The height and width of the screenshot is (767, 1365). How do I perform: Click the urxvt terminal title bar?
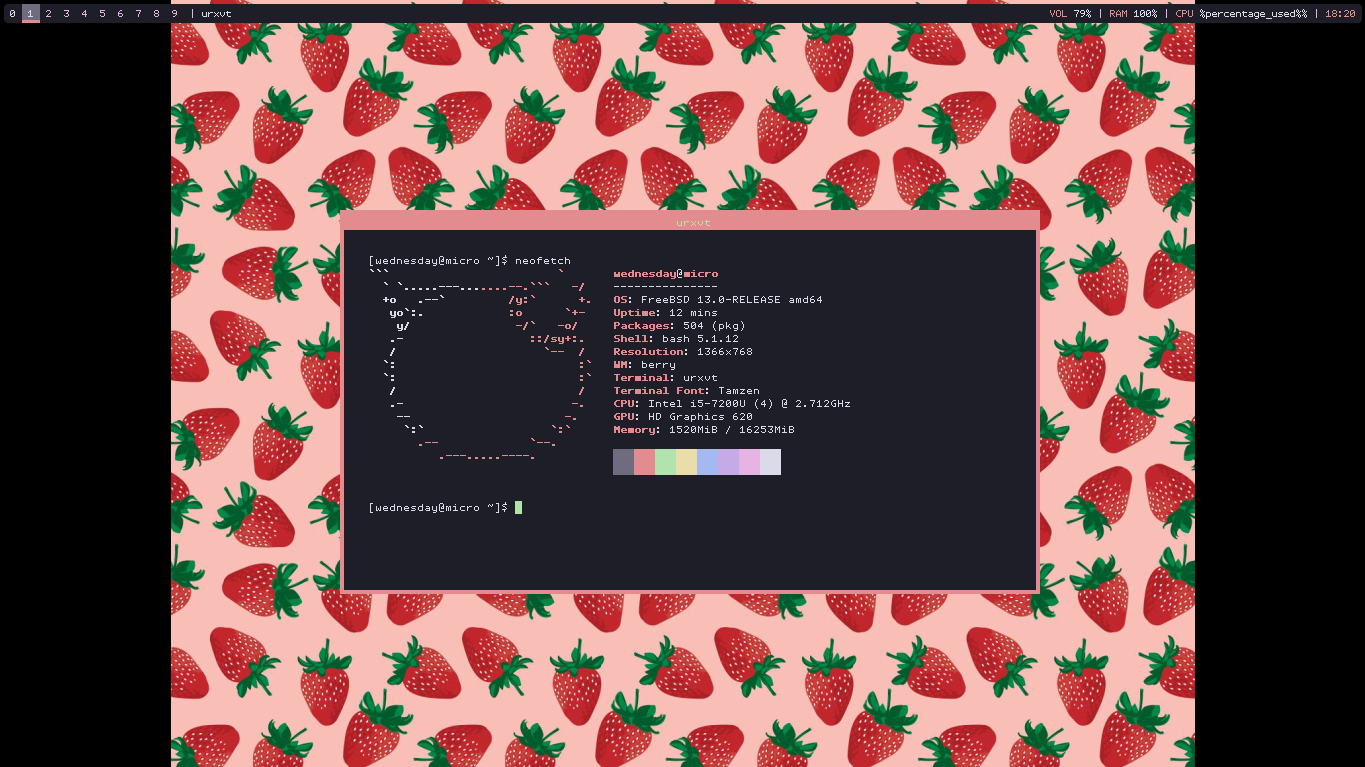click(x=690, y=221)
